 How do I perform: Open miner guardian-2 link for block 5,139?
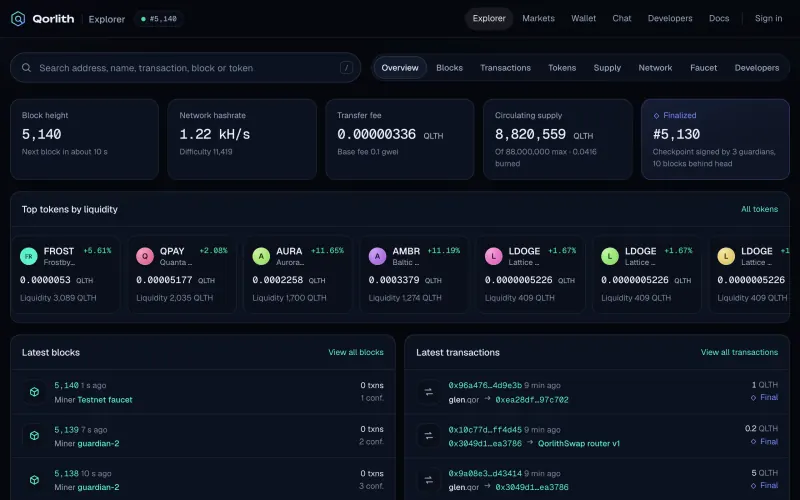(x=98, y=444)
